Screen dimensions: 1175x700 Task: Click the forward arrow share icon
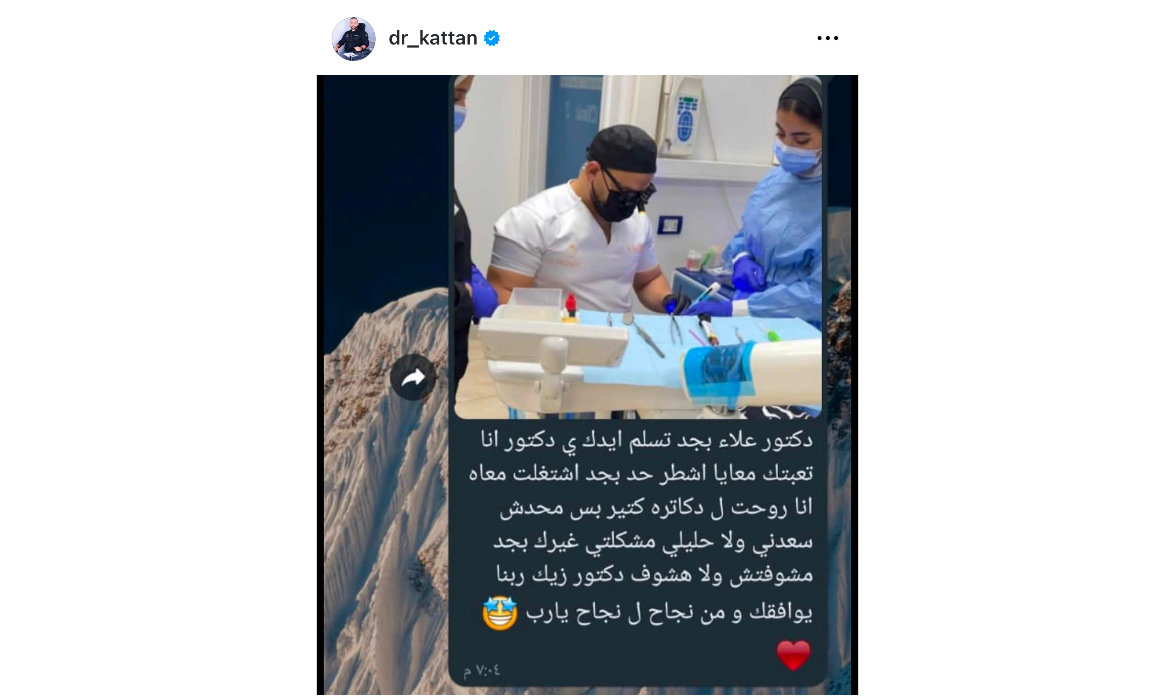(x=413, y=378)
